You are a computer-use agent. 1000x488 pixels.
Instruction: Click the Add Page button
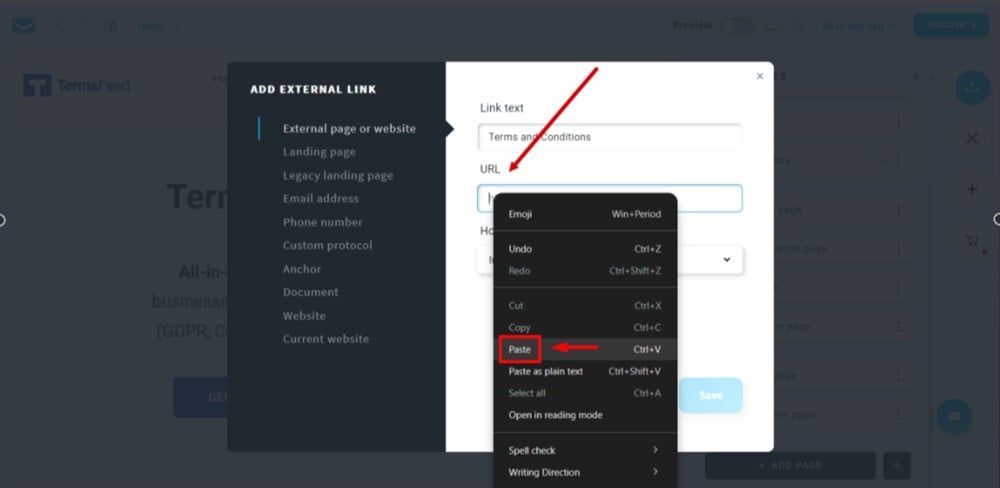click(x=790, y=466)
